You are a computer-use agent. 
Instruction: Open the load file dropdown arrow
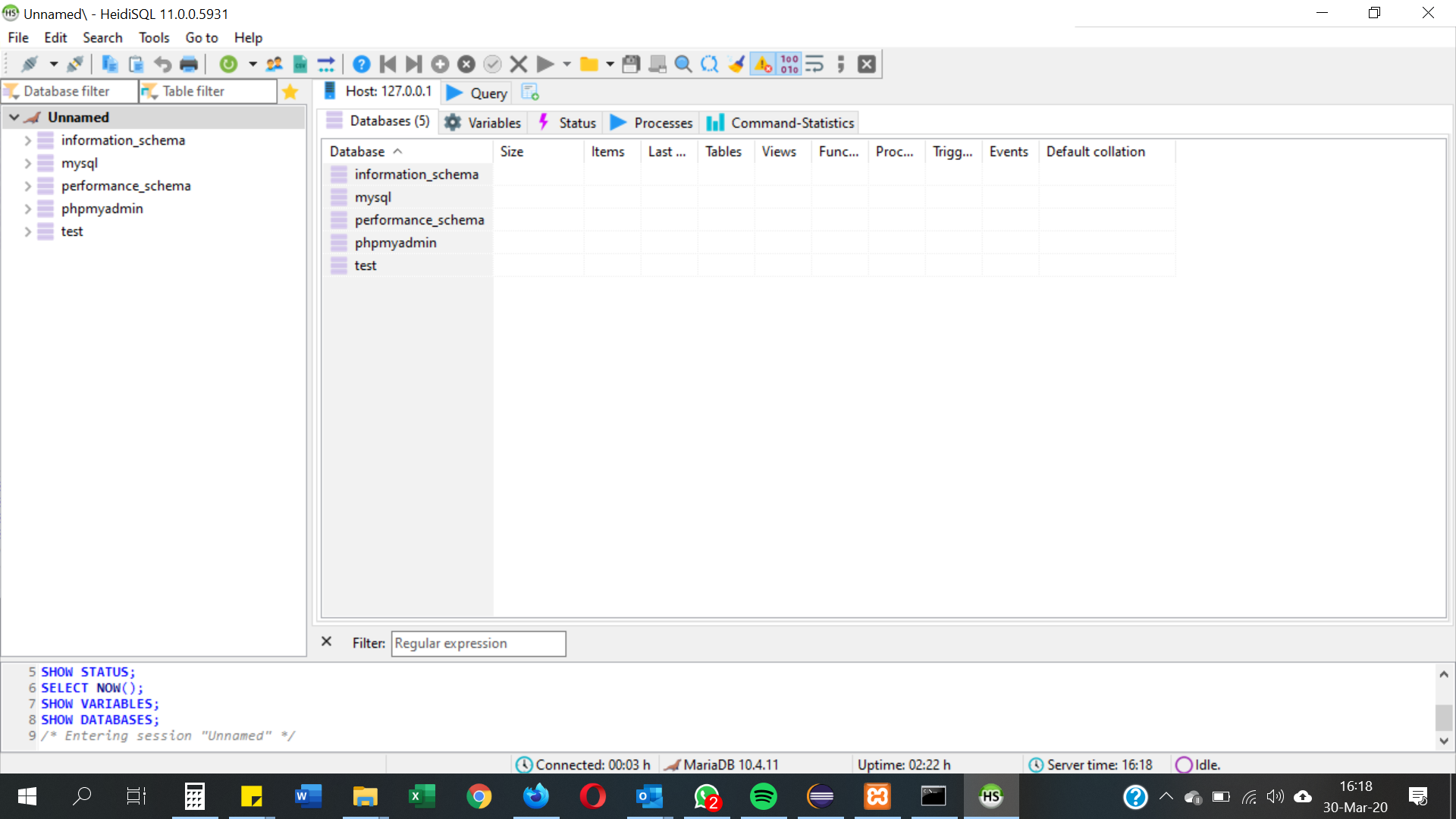[x=610, y=64]
